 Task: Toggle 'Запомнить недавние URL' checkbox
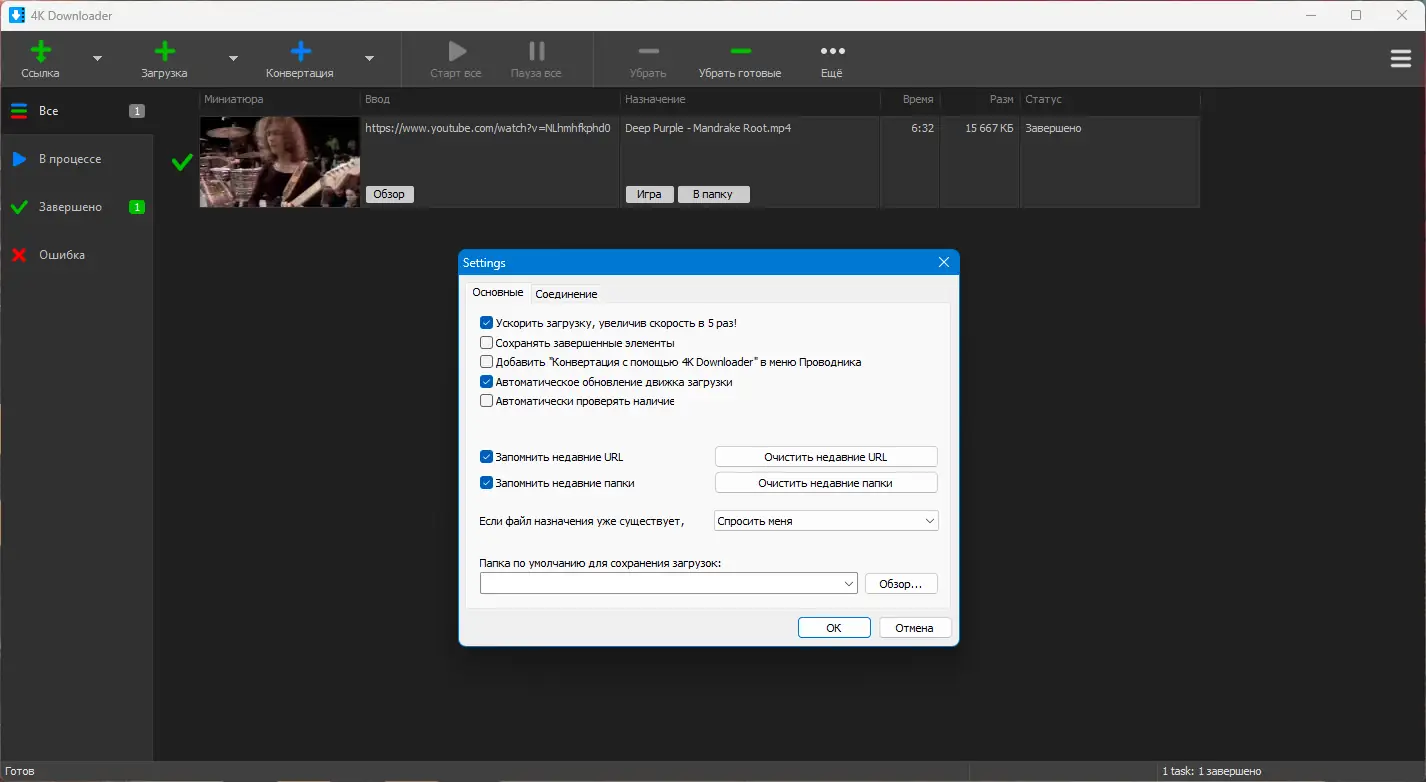[x=487, y=457]
